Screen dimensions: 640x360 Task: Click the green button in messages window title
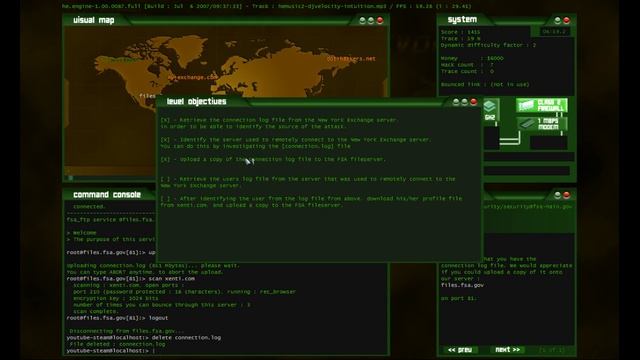(x=558, y=195)
